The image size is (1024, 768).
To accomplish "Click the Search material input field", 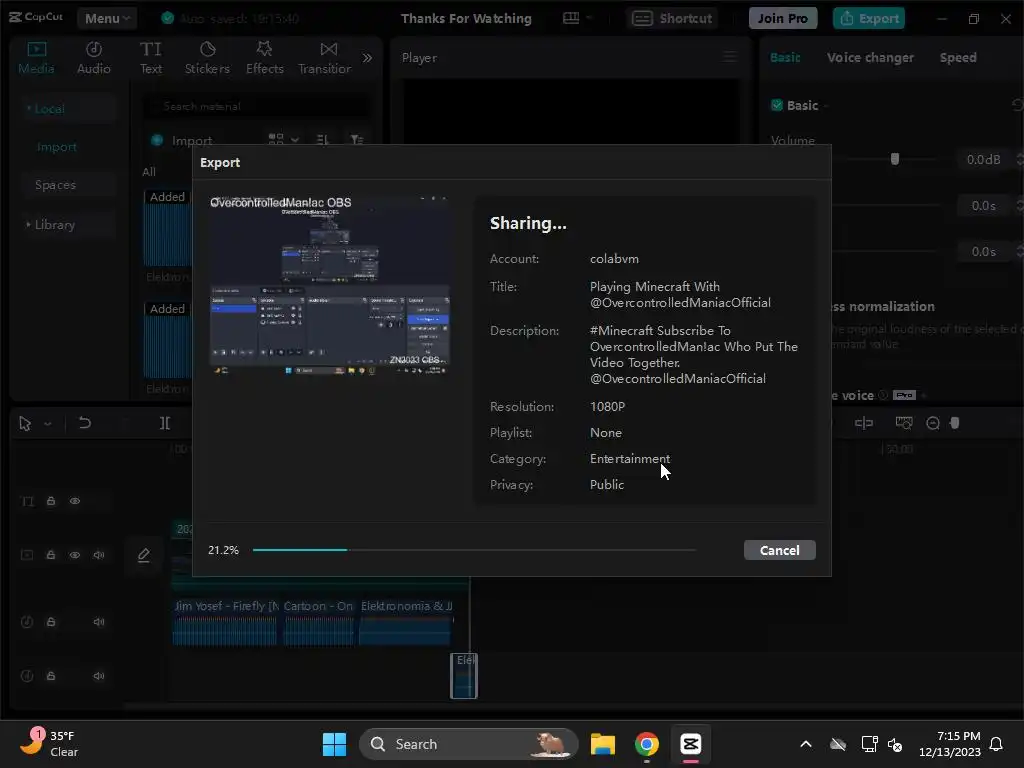I will pyautogui.click(x=258, y=106).
